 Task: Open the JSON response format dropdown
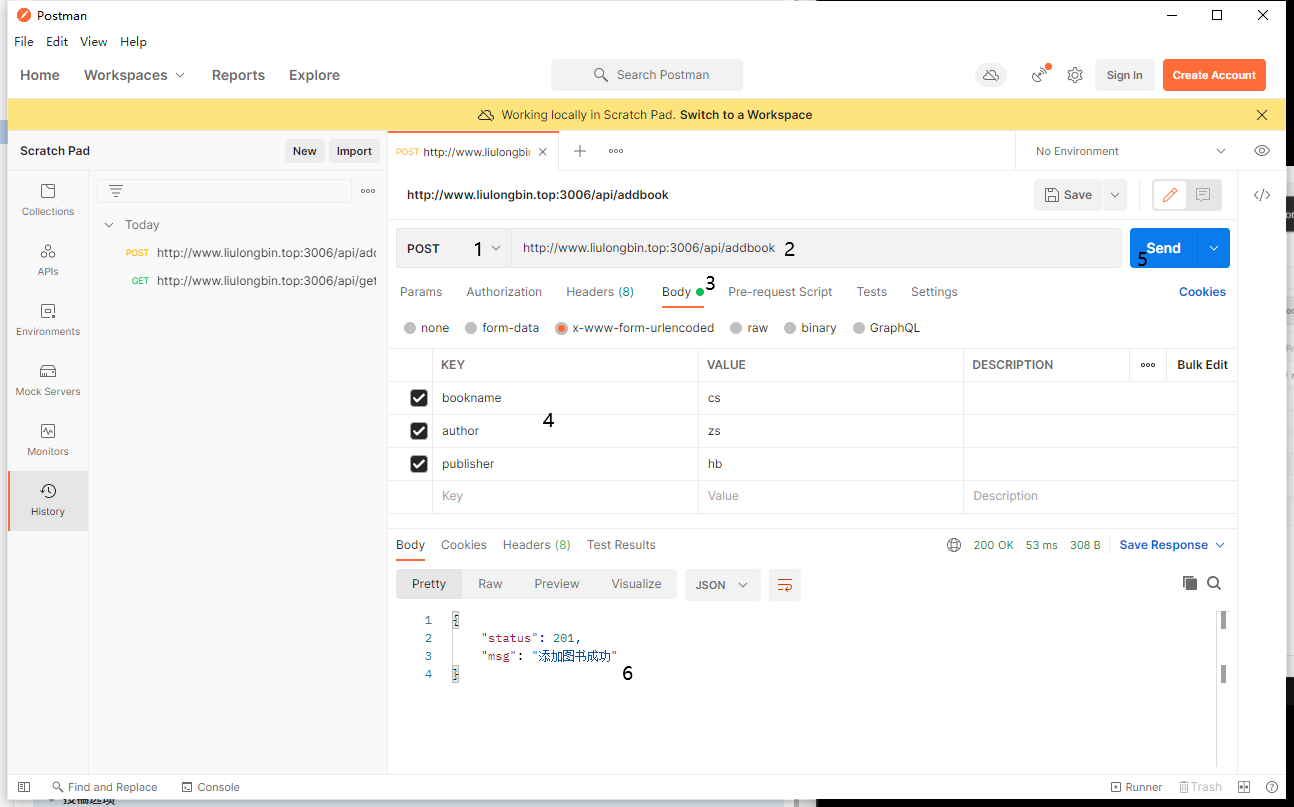723,585
